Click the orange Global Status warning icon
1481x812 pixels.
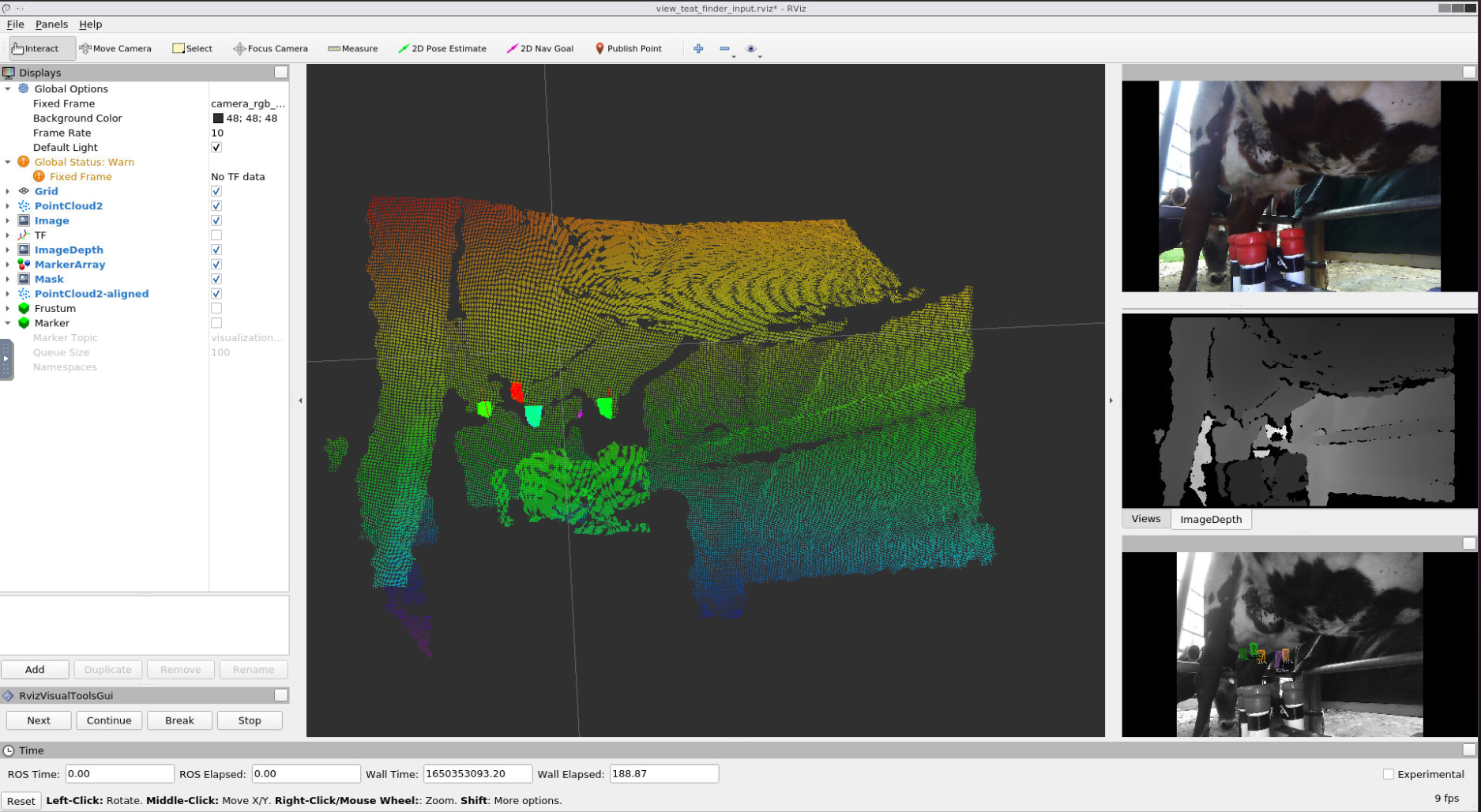24,162
